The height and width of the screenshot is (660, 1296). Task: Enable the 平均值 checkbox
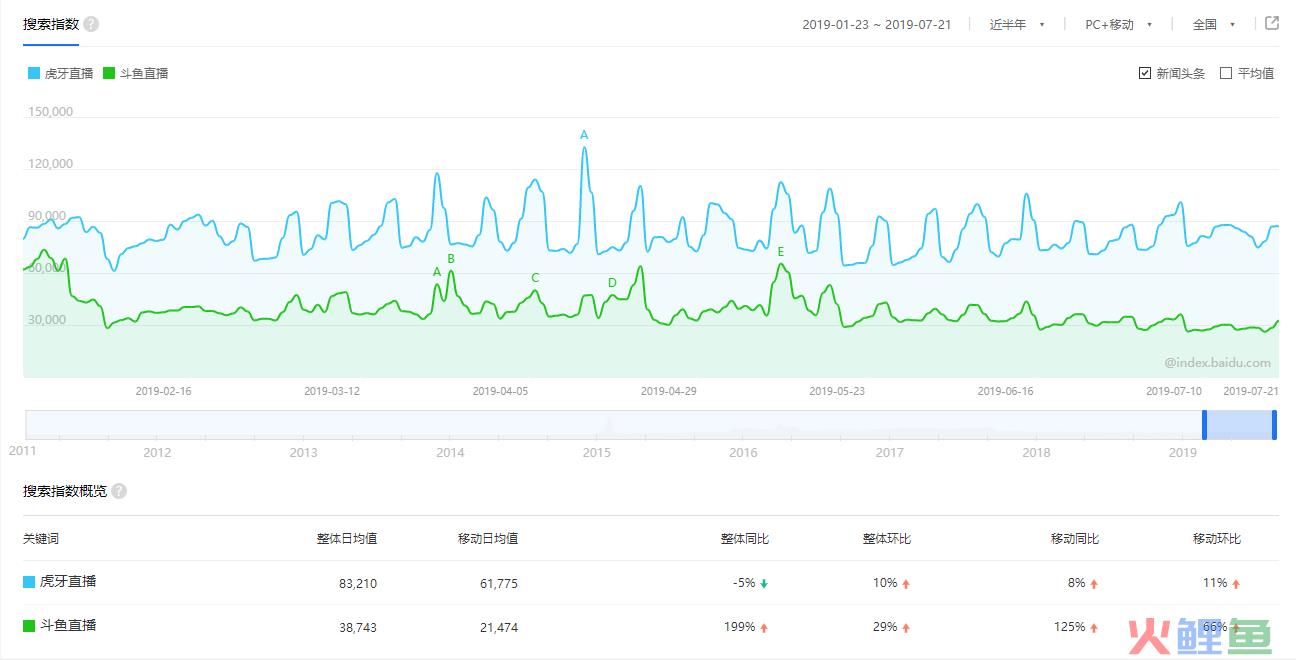(1226, 73)
